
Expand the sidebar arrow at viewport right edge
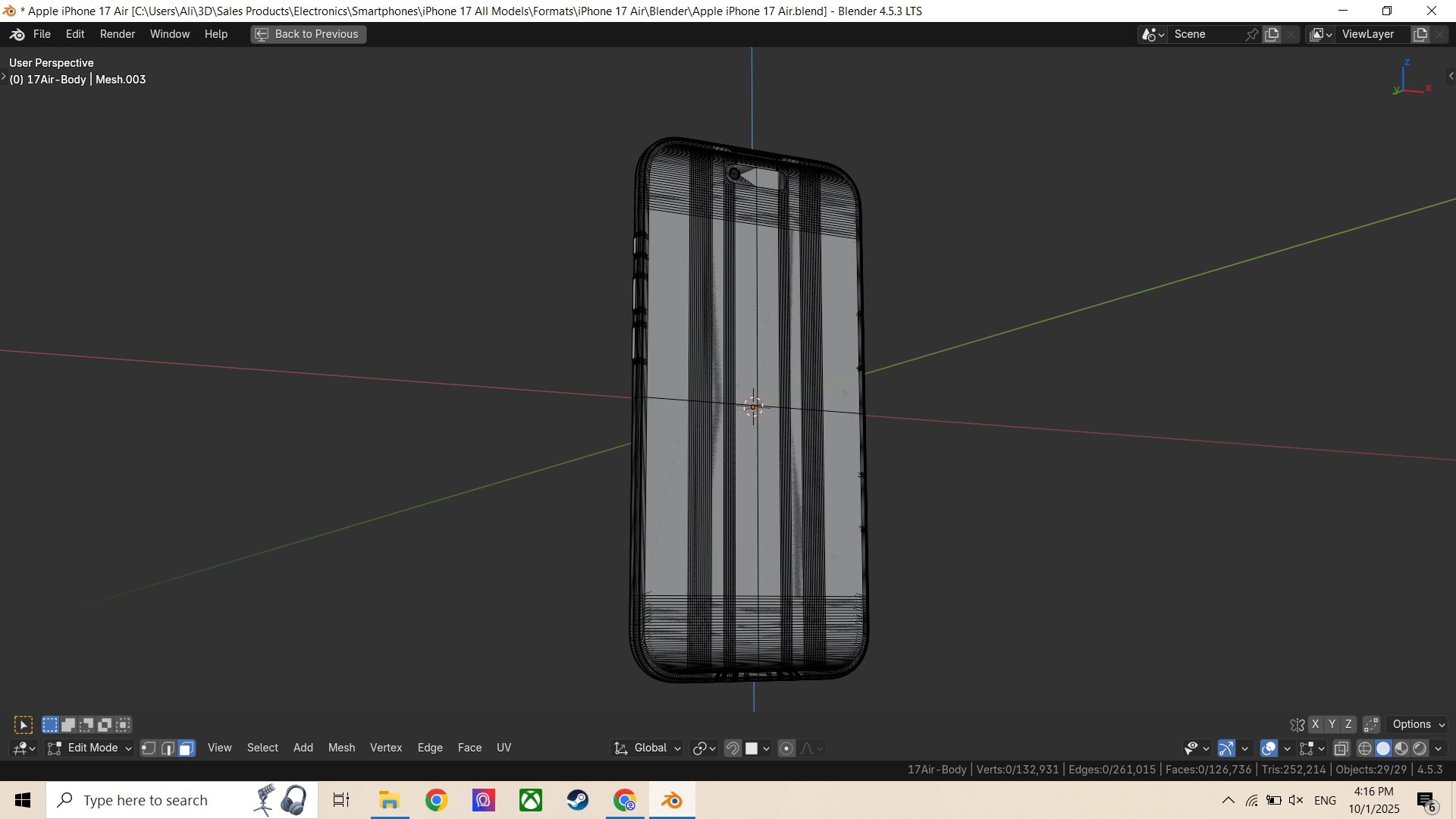[1451, 76]
